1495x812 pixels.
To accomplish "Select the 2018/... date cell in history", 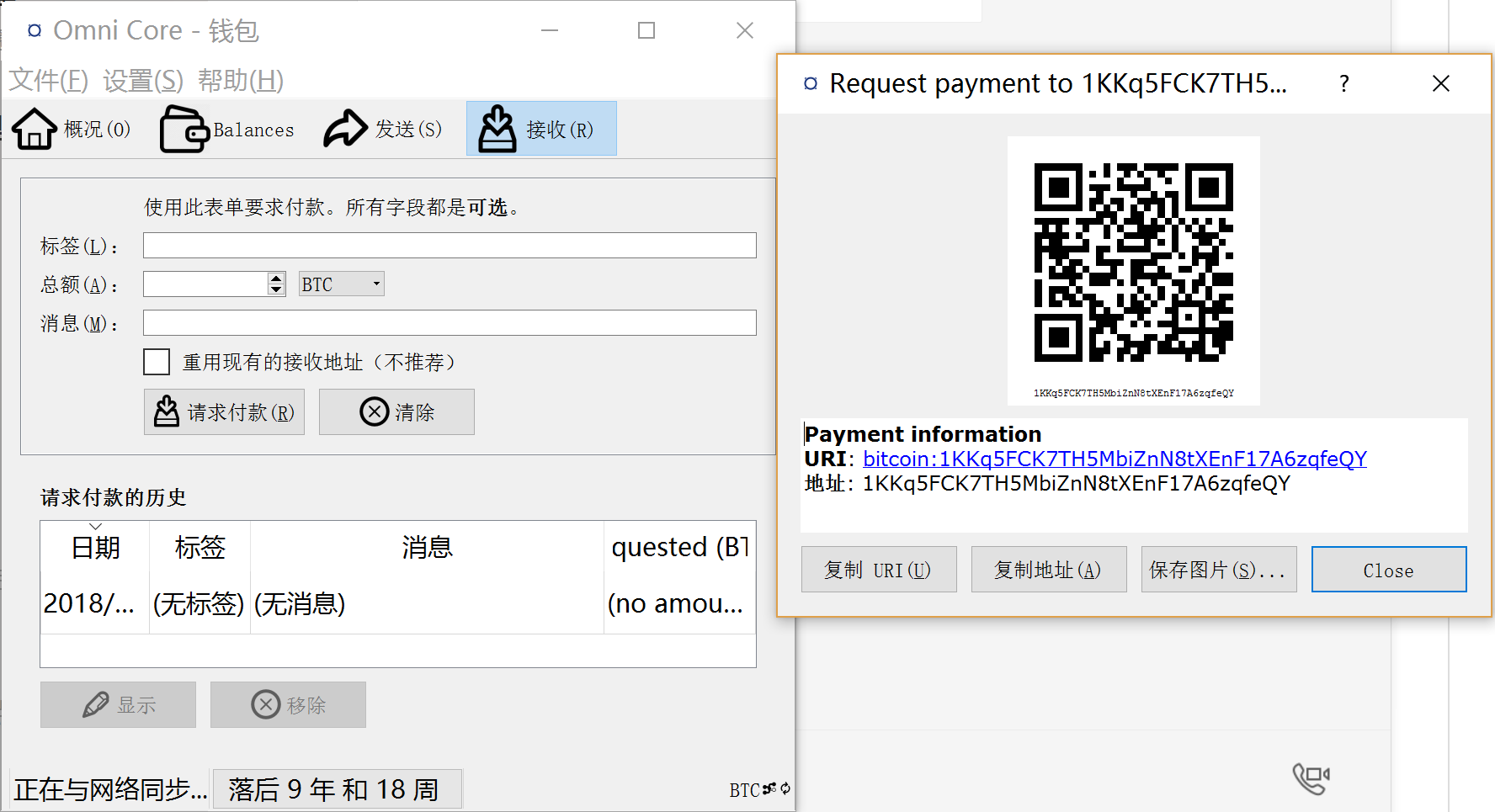I will 95,603.
